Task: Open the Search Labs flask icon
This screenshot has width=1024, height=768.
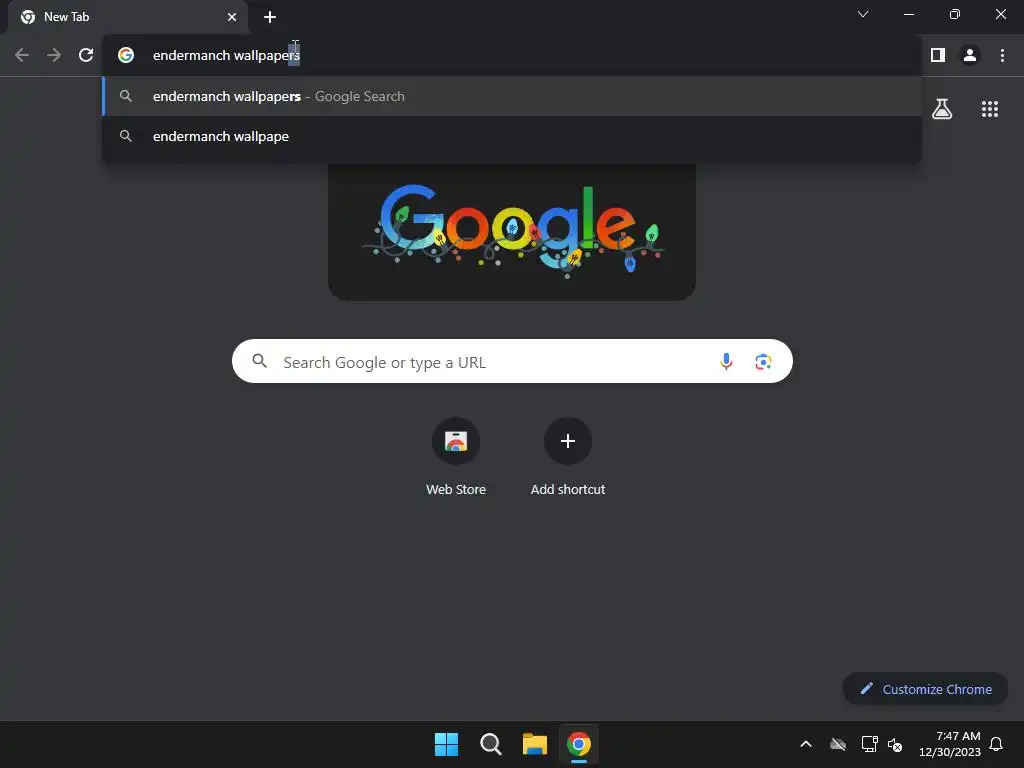Action: [x=942, y=109]
